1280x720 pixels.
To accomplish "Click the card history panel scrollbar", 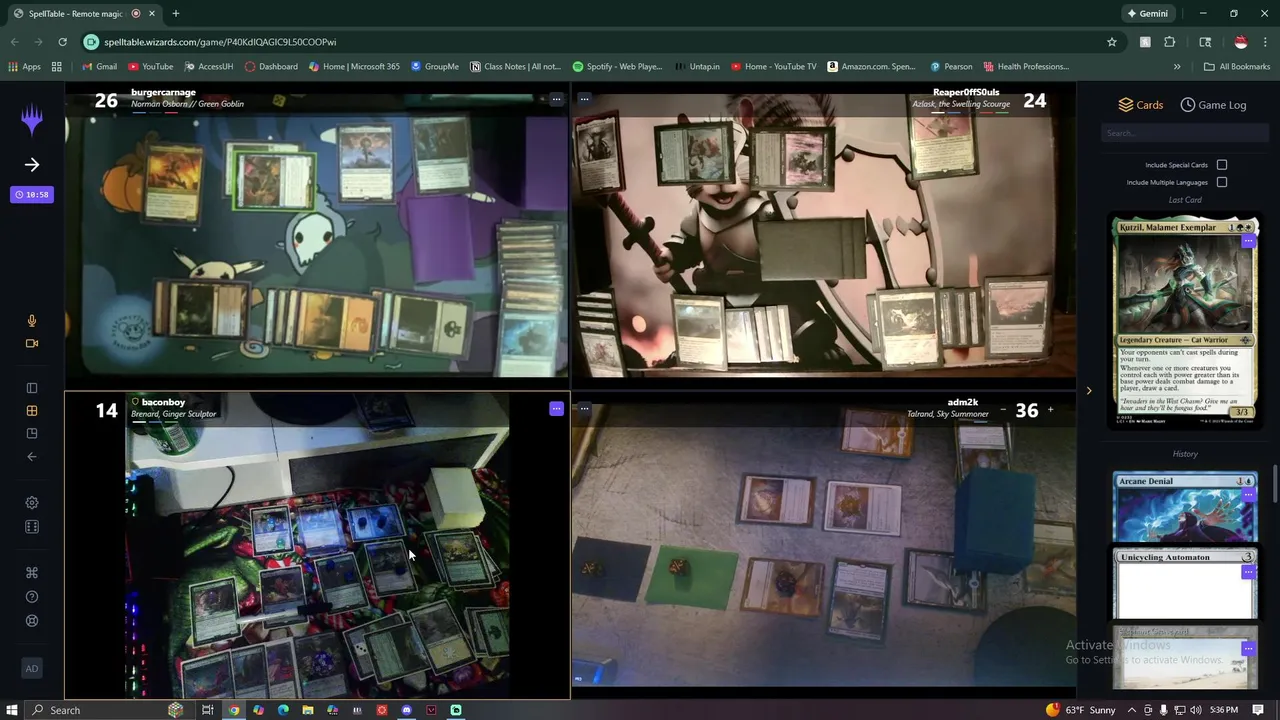I will click(1274, 484).
